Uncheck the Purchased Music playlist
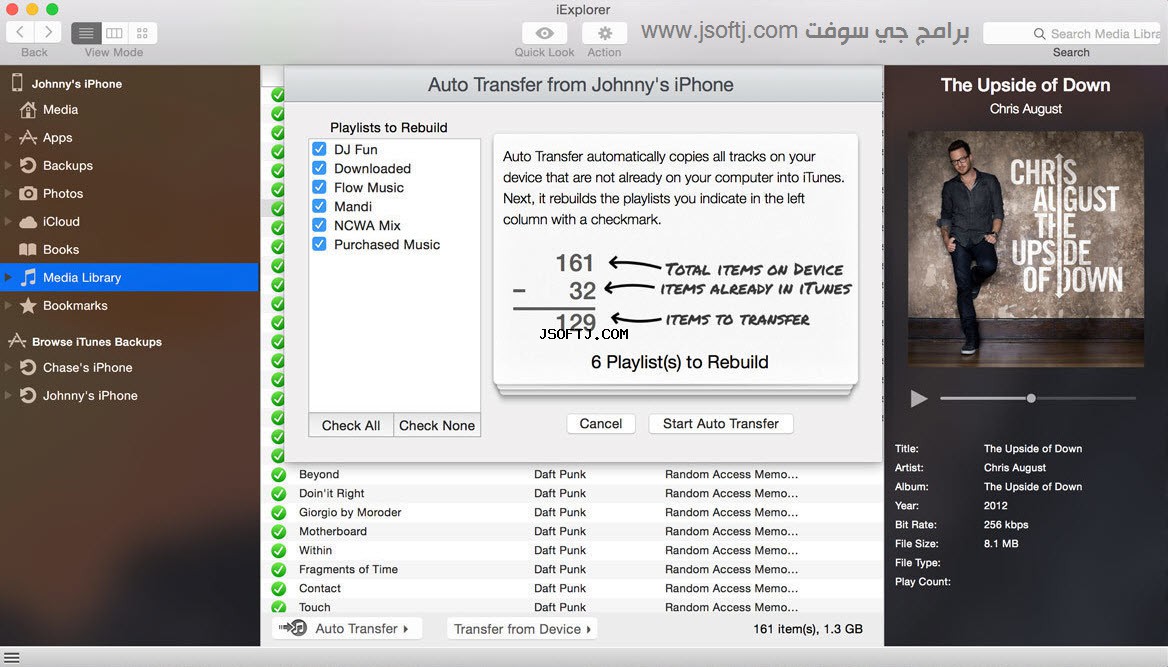Screen dimensions: 1168x667 click(319, 244)
